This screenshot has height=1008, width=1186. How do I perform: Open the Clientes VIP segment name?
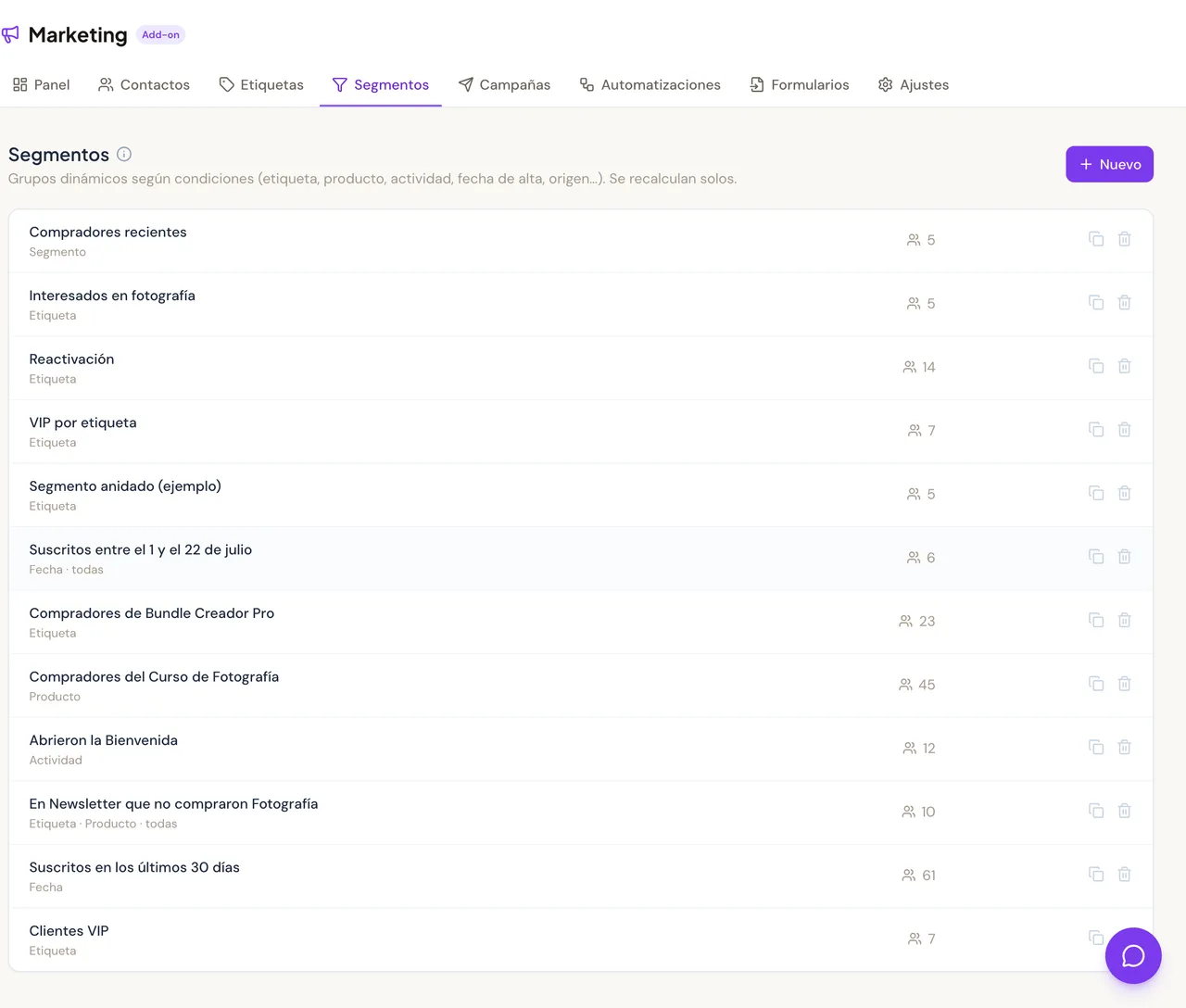pyautogui.click(x=69, y=931)
